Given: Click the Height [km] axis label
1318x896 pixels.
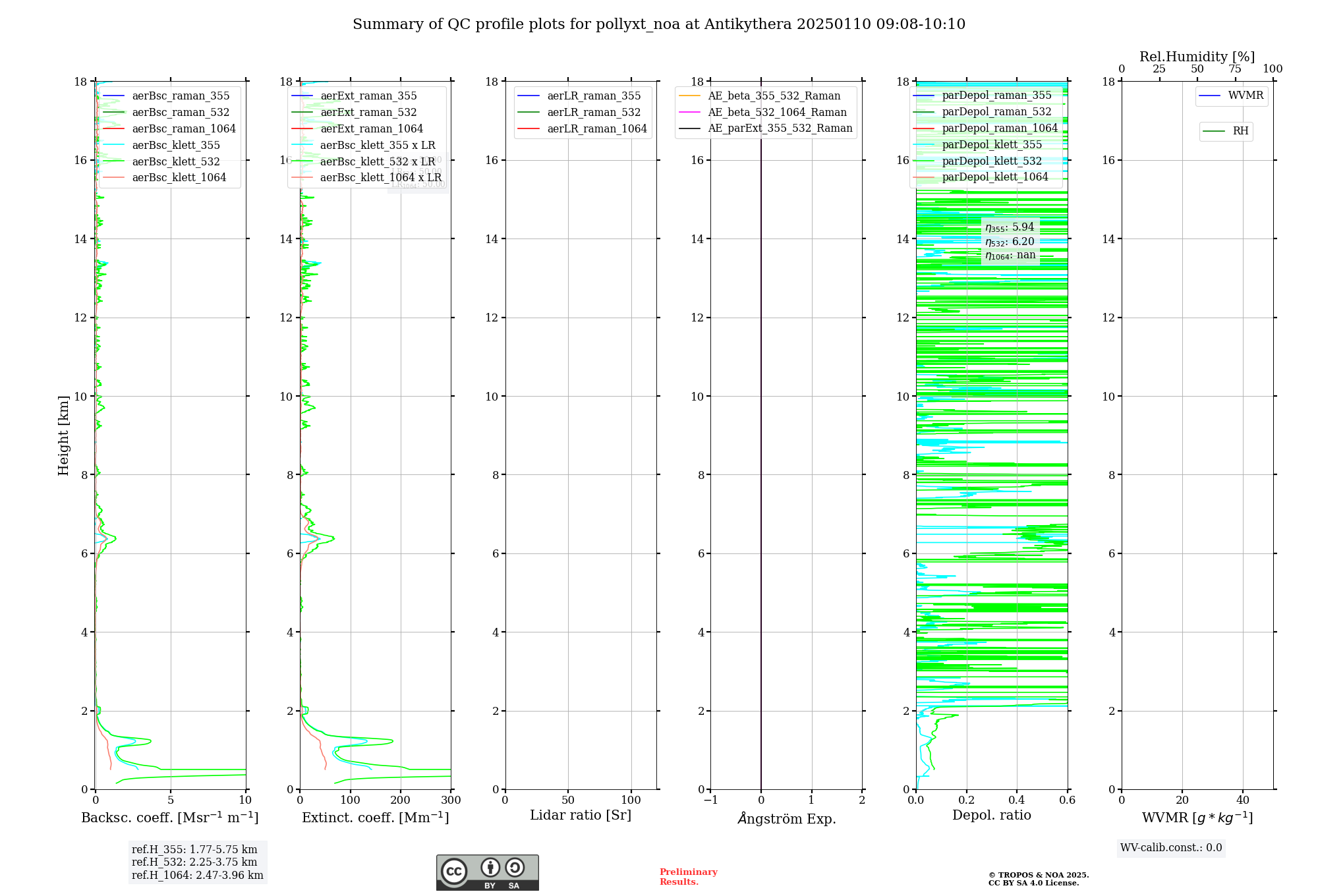Looking at the screenshot, I should click(63, 435).
